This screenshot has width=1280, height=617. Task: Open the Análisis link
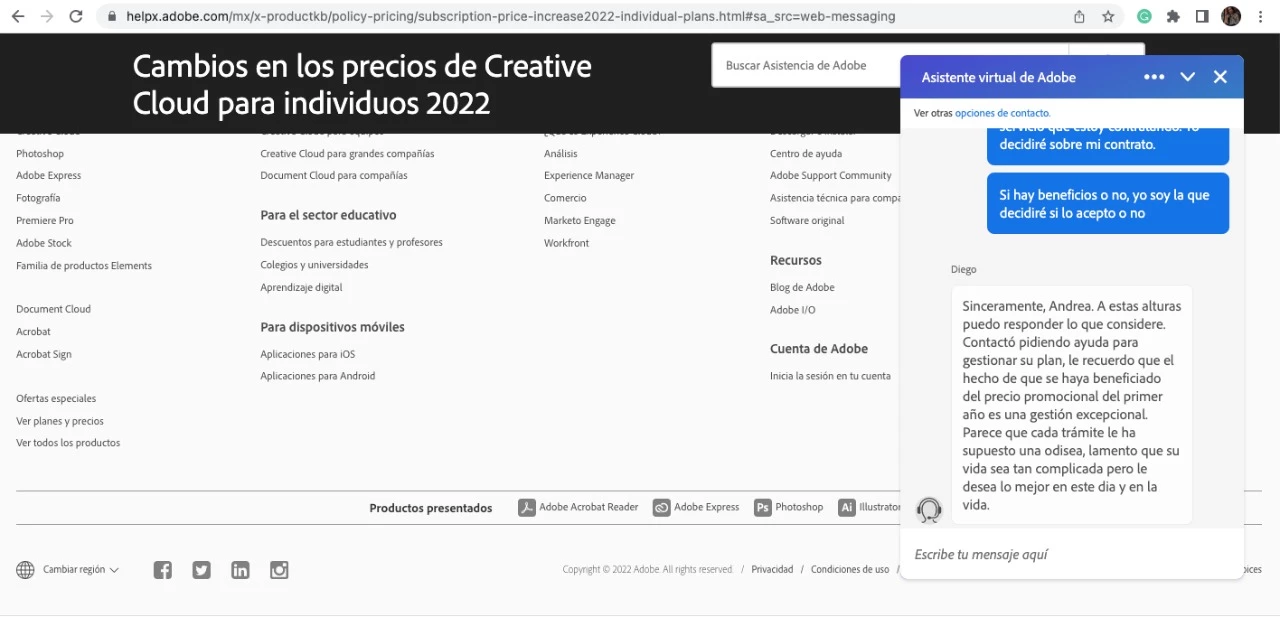click(561, 153)
